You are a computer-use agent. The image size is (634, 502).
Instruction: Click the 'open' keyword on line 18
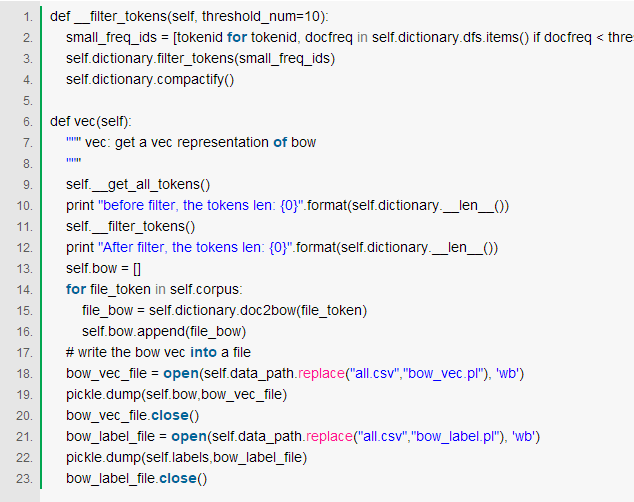[x=180, y=373]
